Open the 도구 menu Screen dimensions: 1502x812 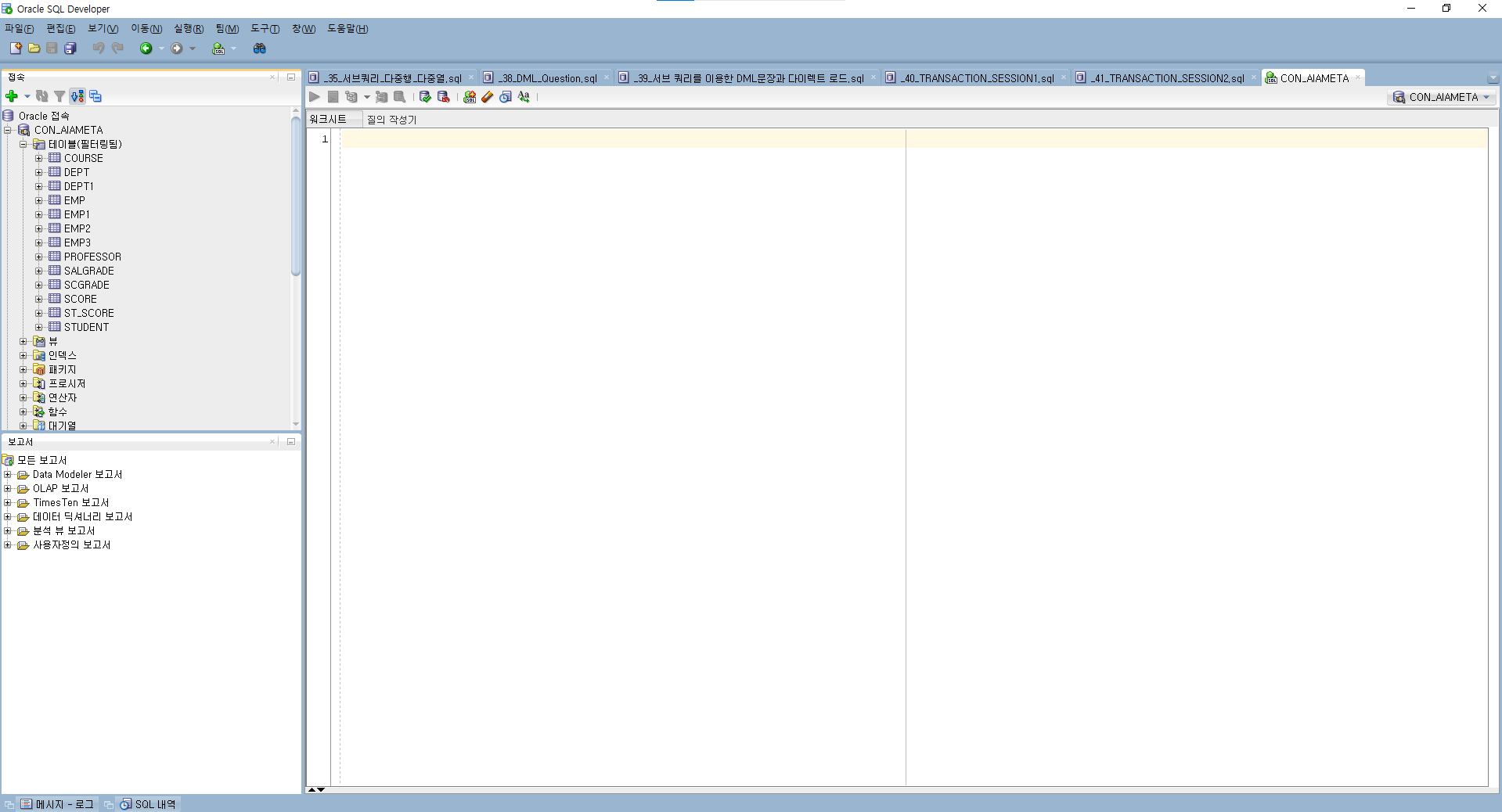265,29
